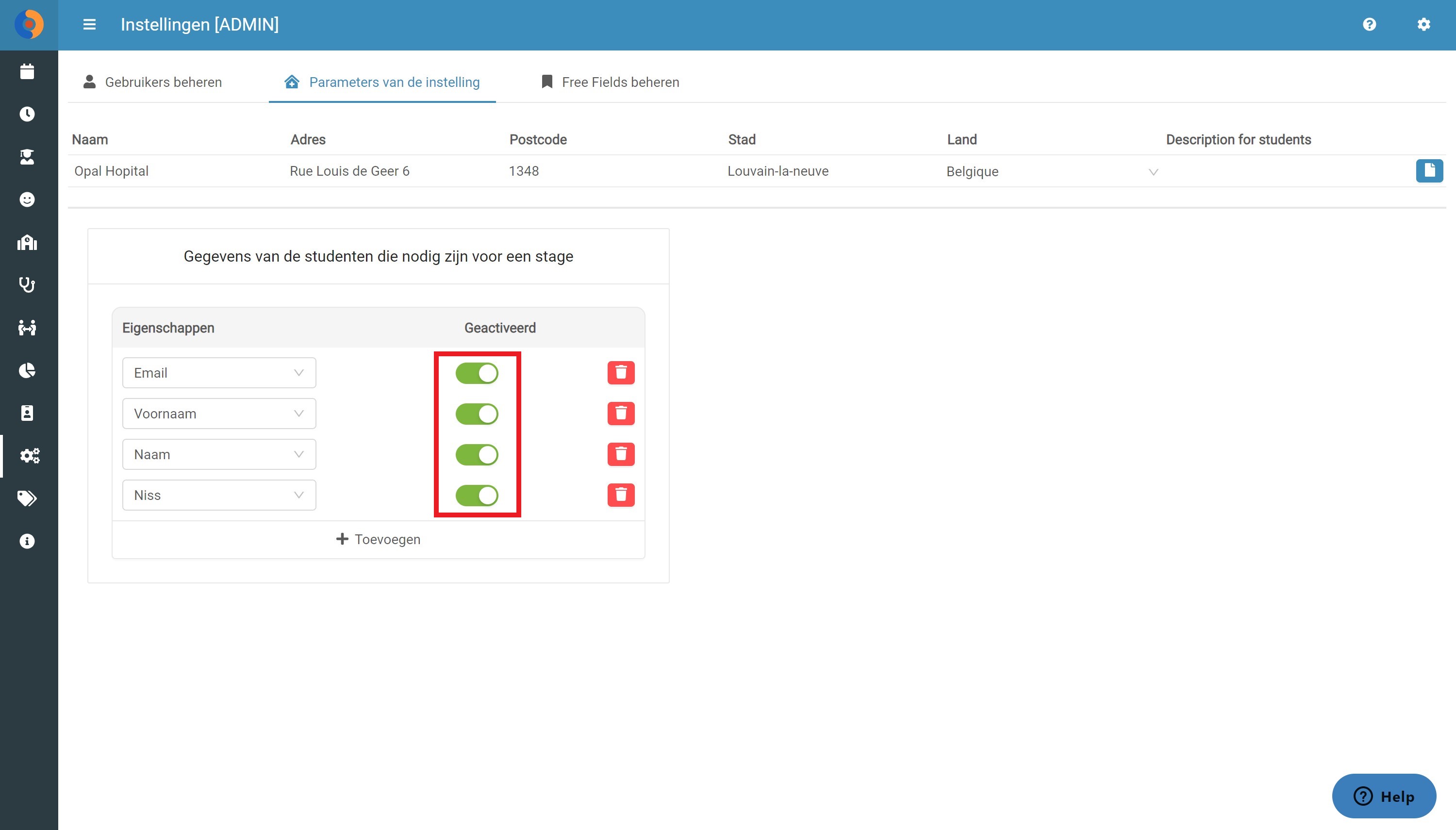This screenshot has width=1456, height=830.
Task: Disable the Voornaam activated toggle
Action: coord(477,414)
